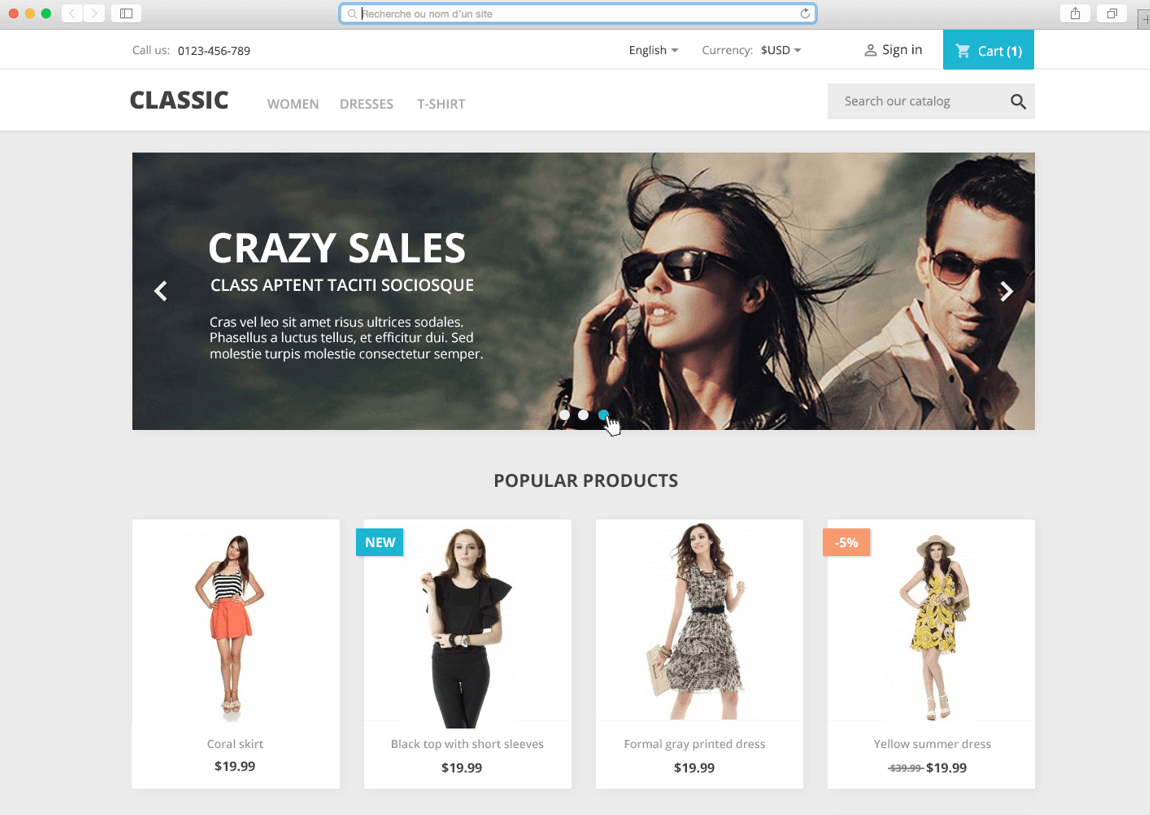Select the first carousel indicator dot
Image resolution: width=1150 pixels, height=815 pixels.
pyautogui.click(x=564, y=415)
